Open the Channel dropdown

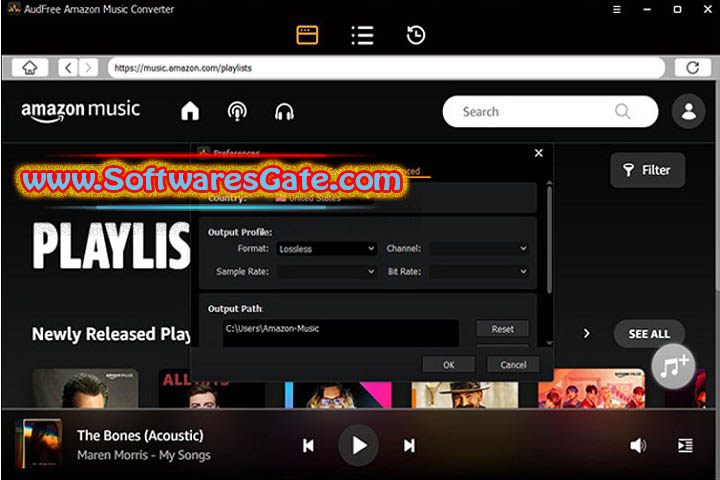pyautogui.click(x=479, y=248)
